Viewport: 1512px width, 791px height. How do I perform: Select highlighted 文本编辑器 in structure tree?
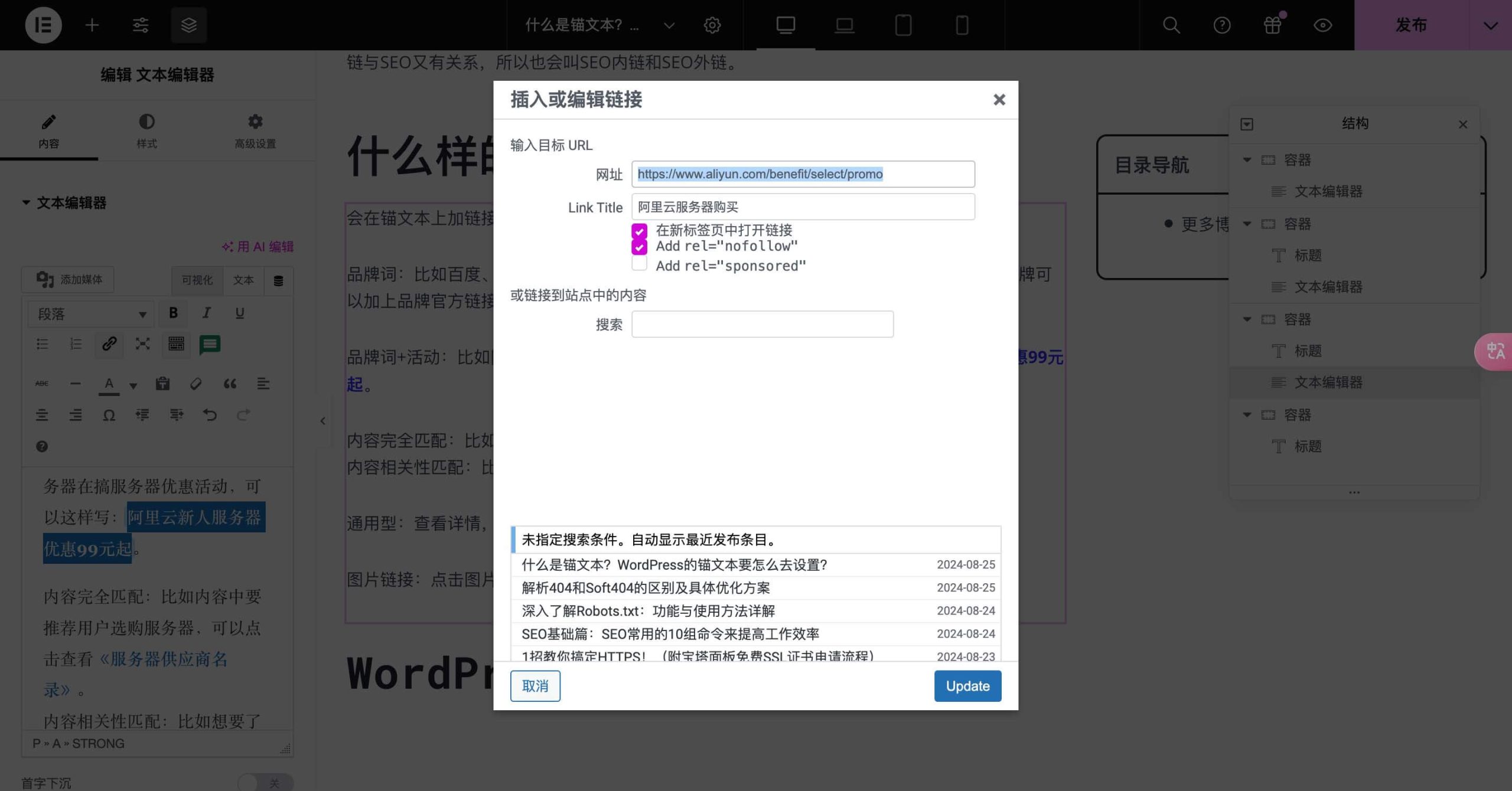tap(1354, 383)
